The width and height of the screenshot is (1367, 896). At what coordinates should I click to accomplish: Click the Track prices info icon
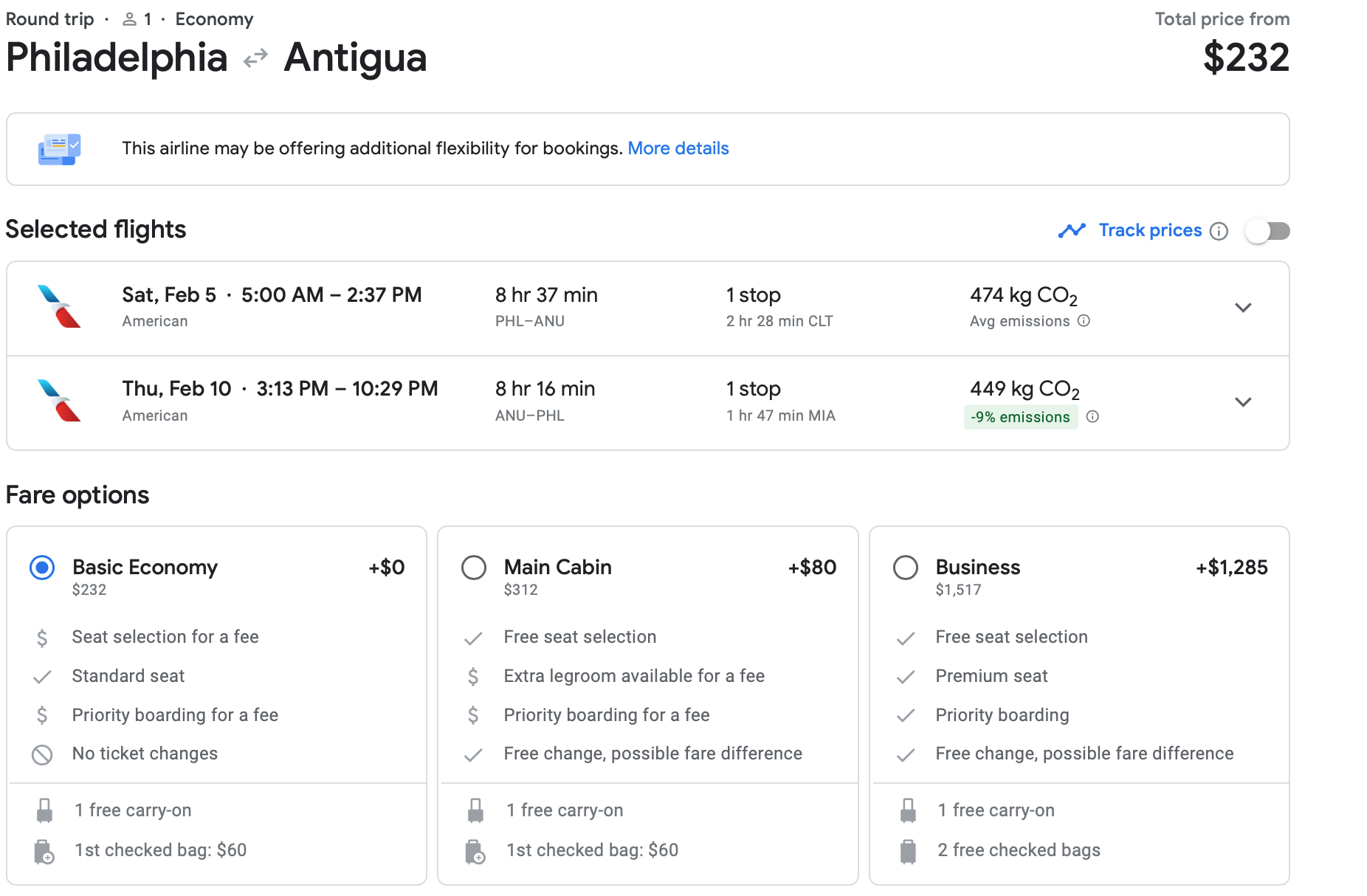[1219, 231]
